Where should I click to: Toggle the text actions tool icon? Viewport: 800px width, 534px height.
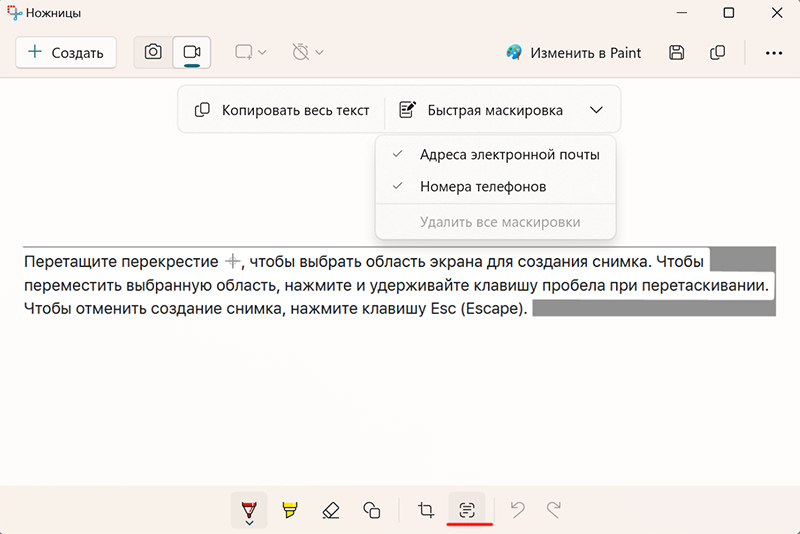click(467, 509)
